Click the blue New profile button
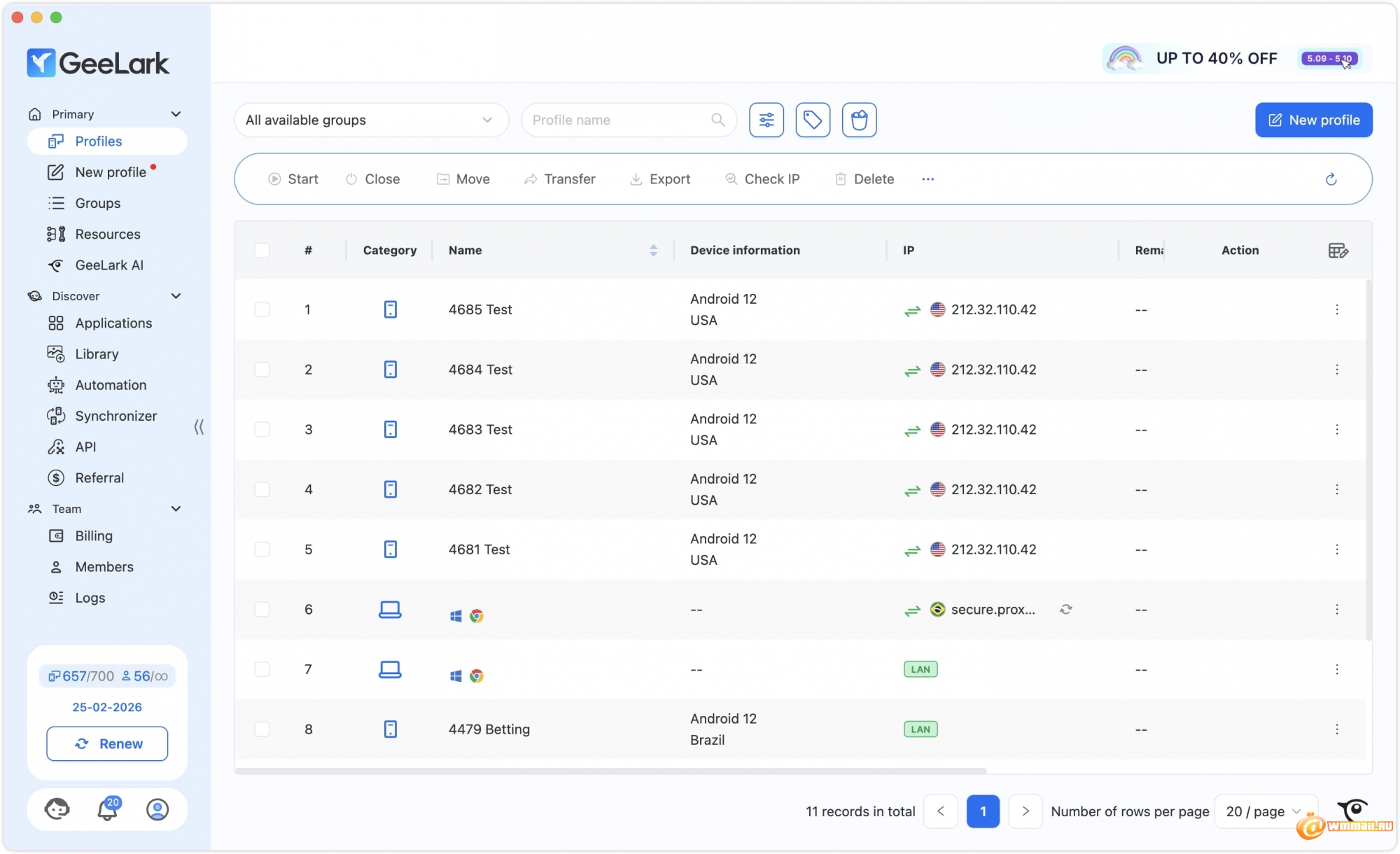Viewport: 1400px width, 854px height. [1313, 120]
